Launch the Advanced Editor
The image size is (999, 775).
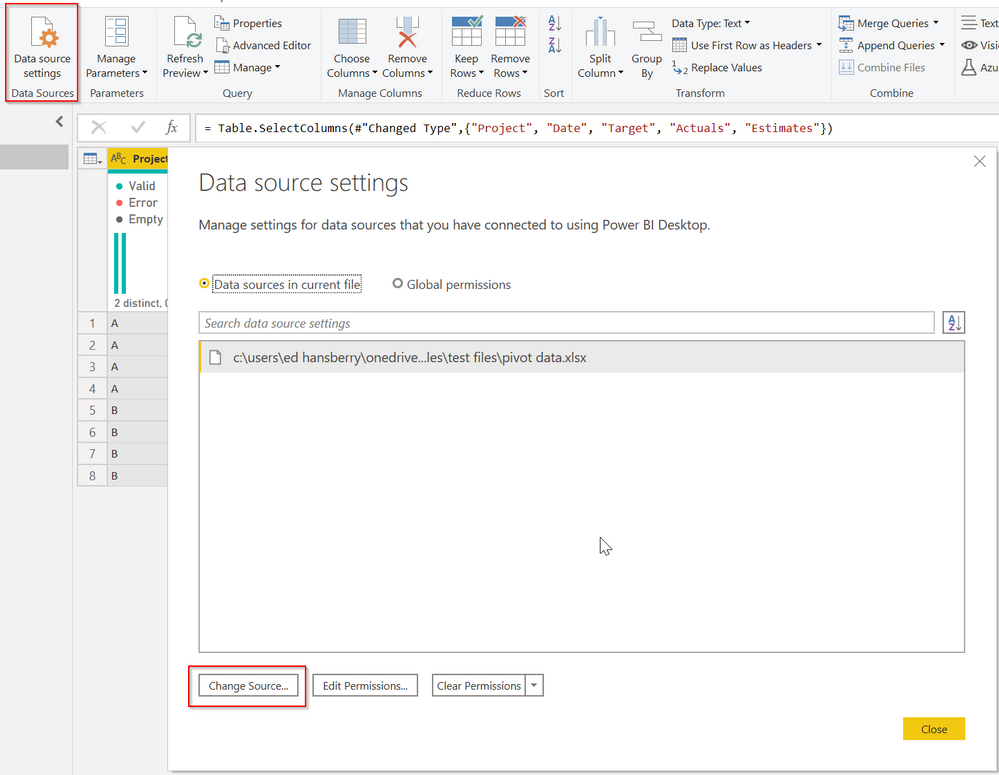pos(263,45)
